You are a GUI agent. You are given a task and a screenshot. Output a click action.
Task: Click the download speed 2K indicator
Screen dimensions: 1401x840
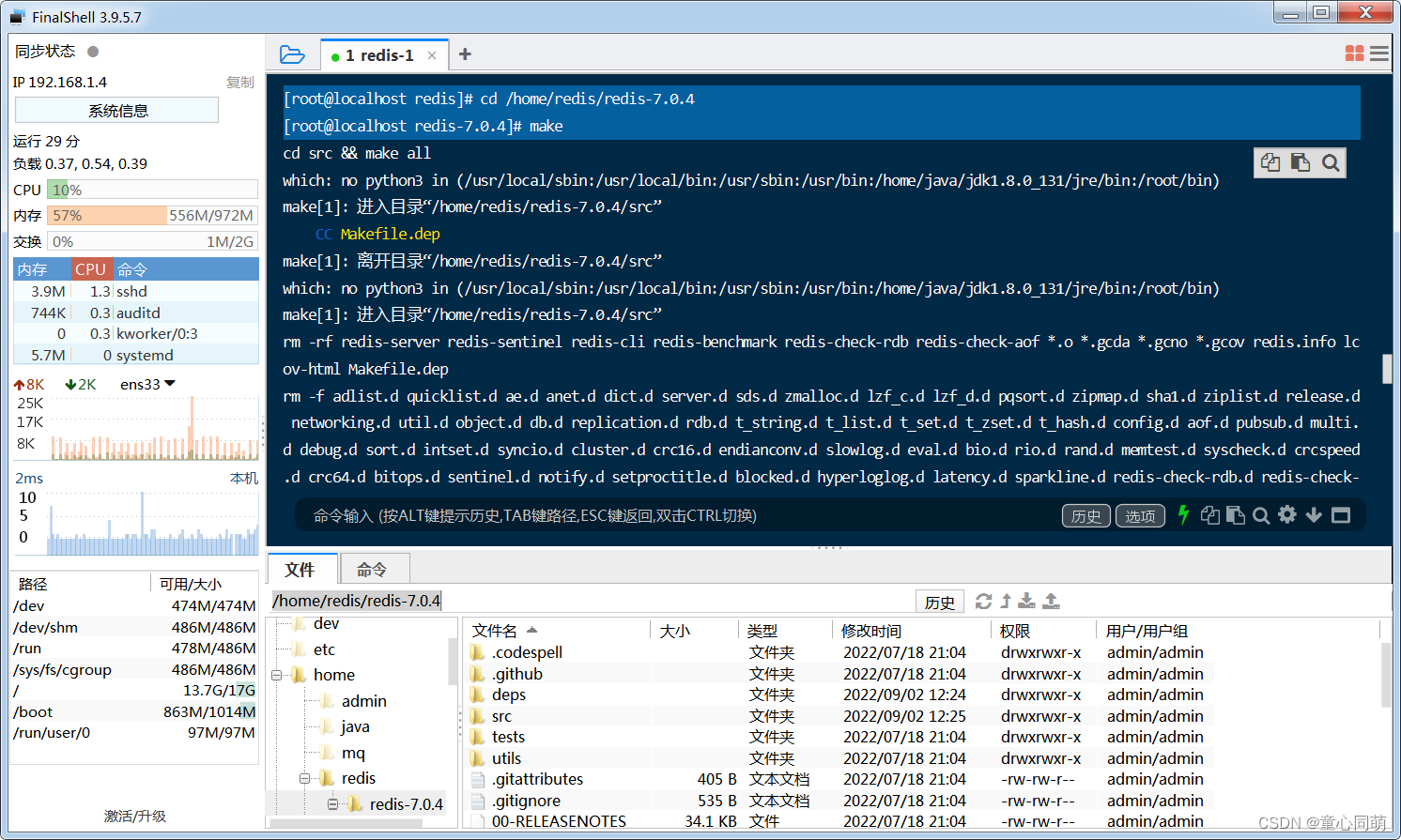coord(81,384)
